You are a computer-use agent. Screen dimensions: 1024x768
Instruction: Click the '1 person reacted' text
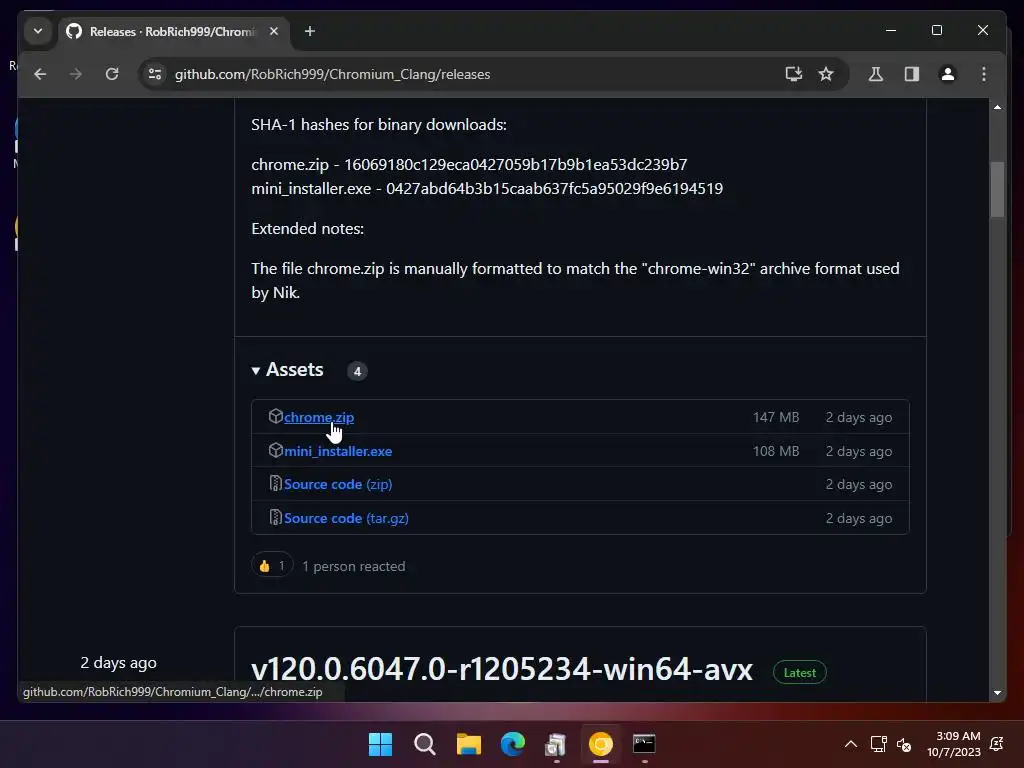pyautogui.click(x=353, y=566)
